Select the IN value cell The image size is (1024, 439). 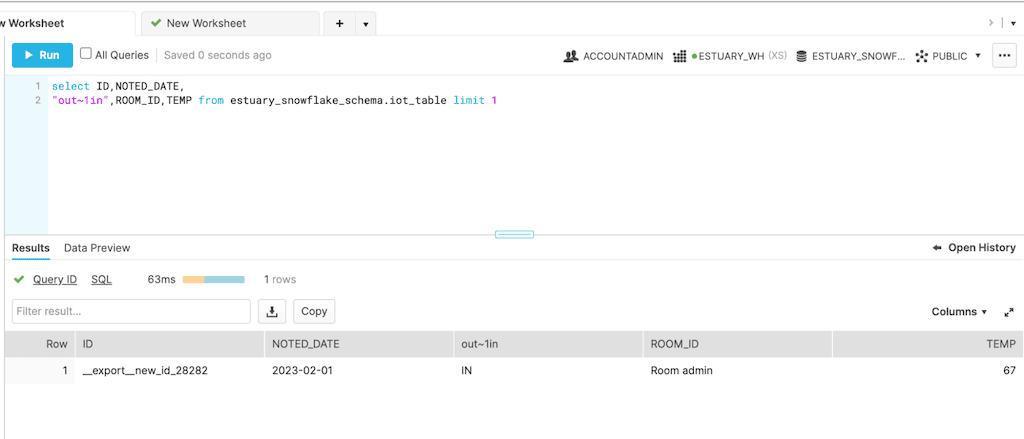point(548,370)
